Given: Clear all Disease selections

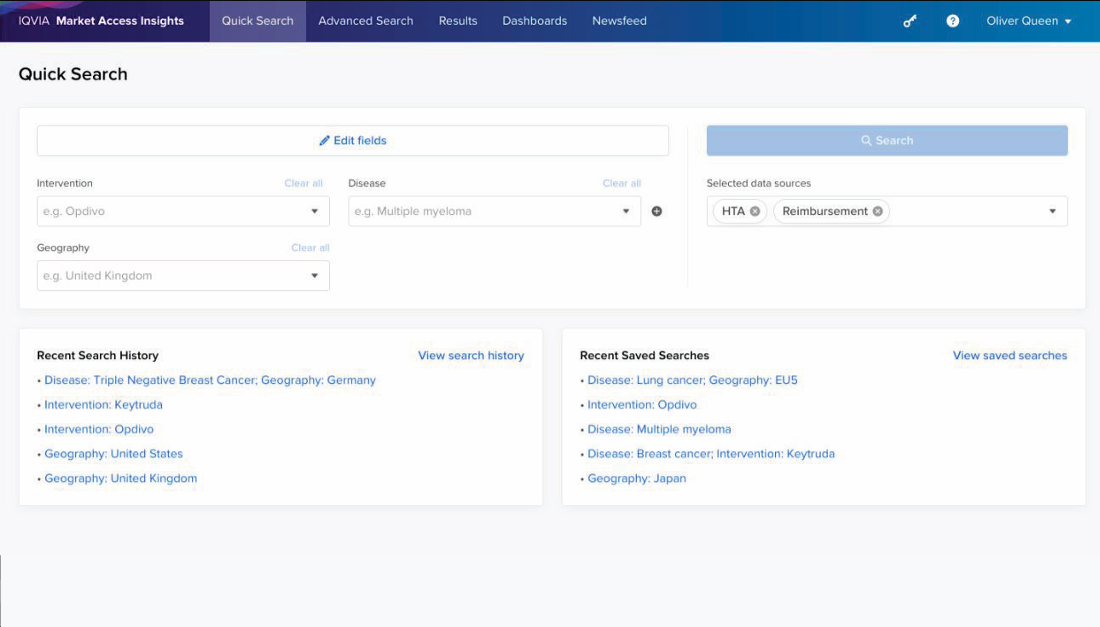Looking at the screenshot, I should tap(622, 183).
